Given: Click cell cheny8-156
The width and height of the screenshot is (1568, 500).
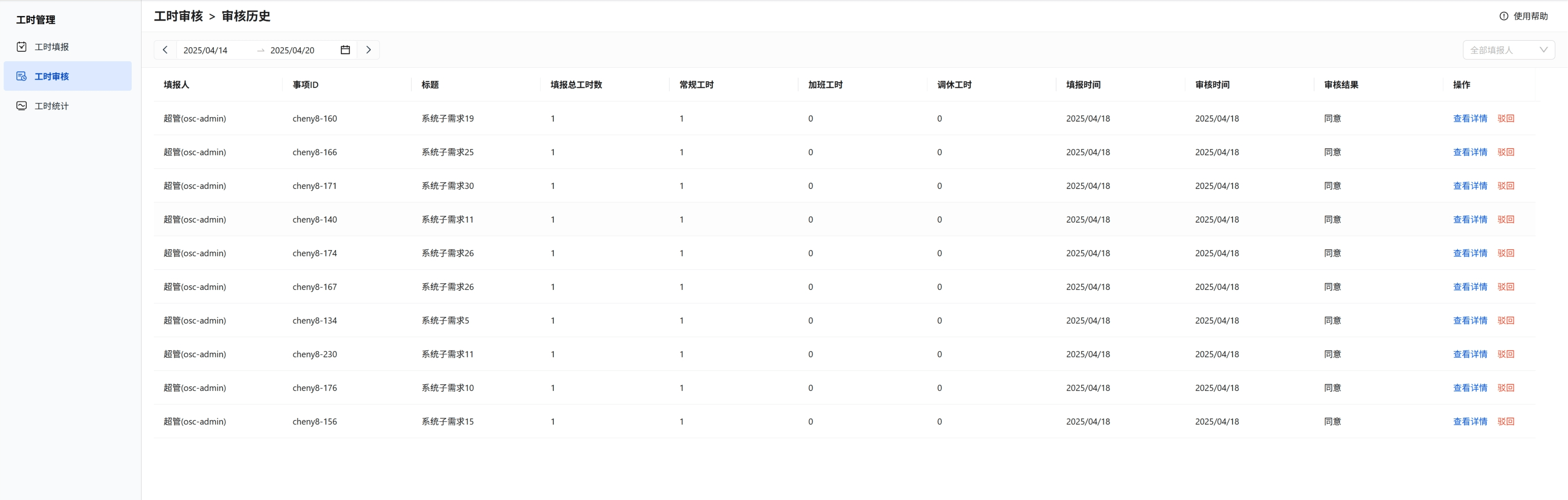Looking at the screenshot, I should click(315, 422).
